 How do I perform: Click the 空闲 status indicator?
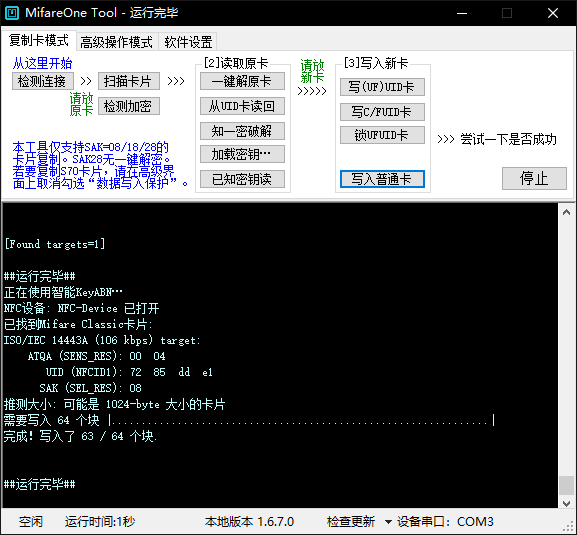point(31,522)
